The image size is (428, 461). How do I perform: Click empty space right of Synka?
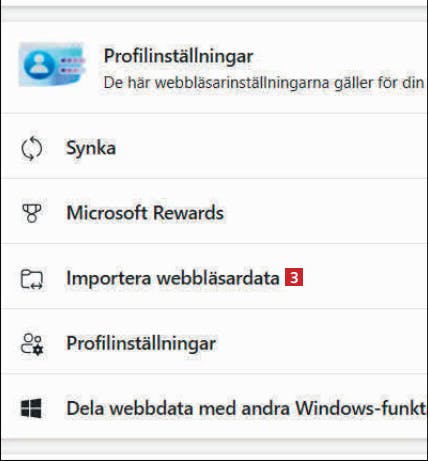click(270, 146)
